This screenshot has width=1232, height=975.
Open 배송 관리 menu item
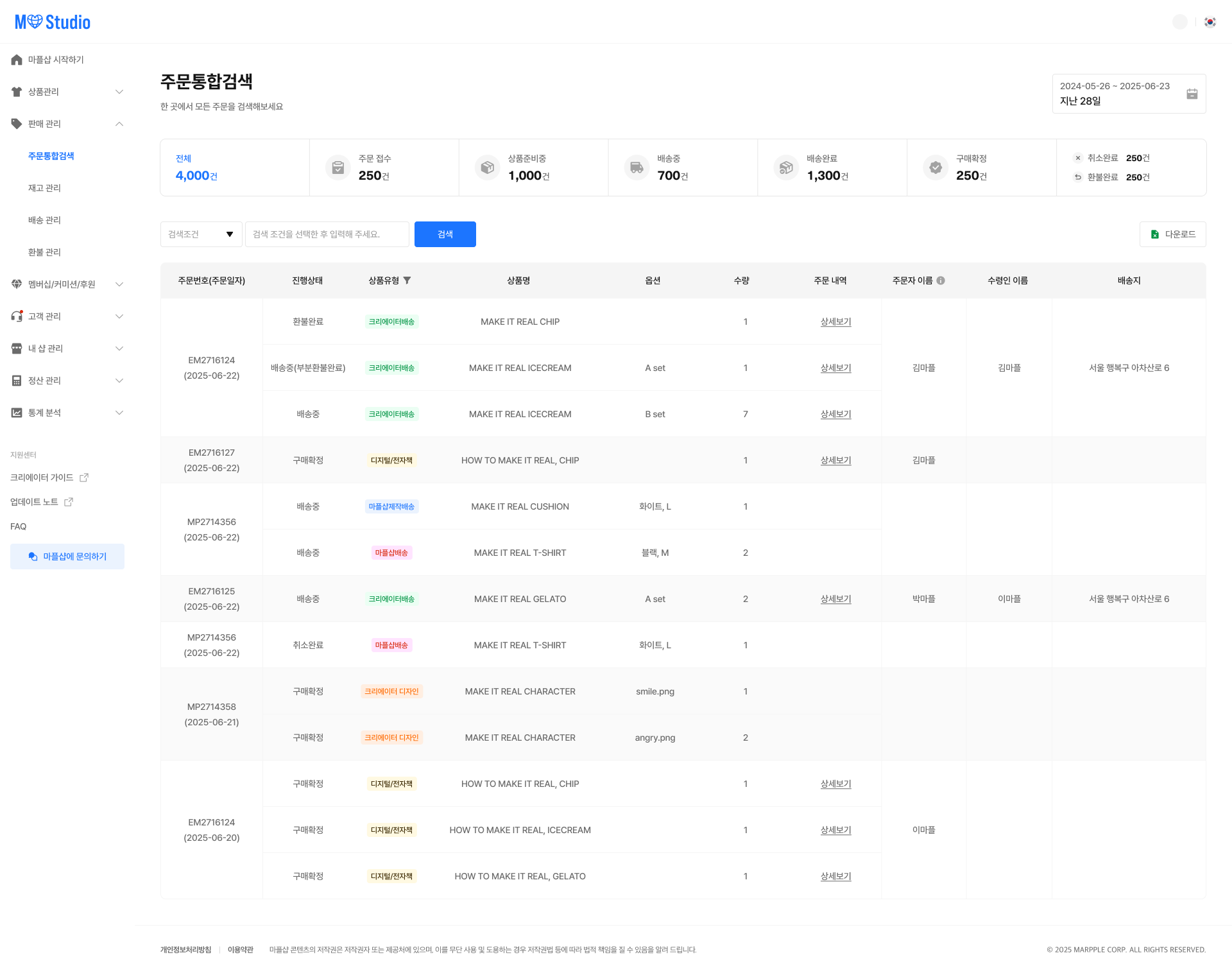coord(44,220)
